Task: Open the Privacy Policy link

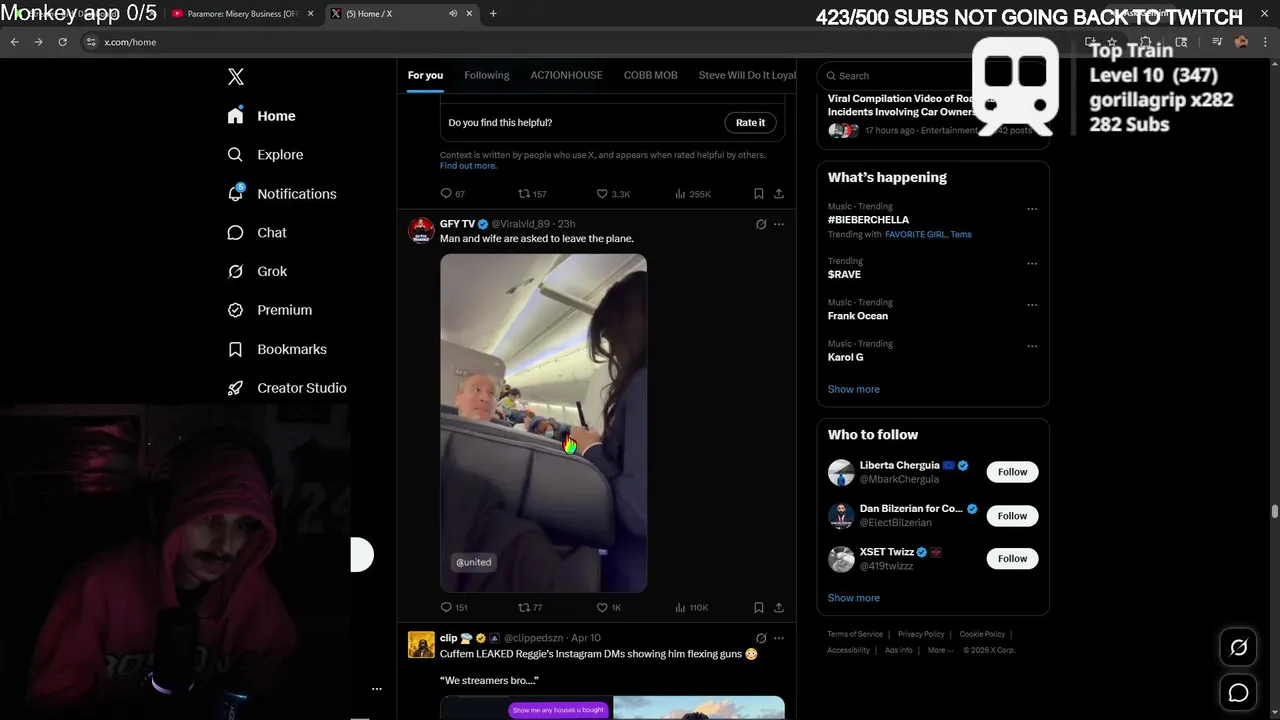Action: pyautogui.click(x=921, y=634)
